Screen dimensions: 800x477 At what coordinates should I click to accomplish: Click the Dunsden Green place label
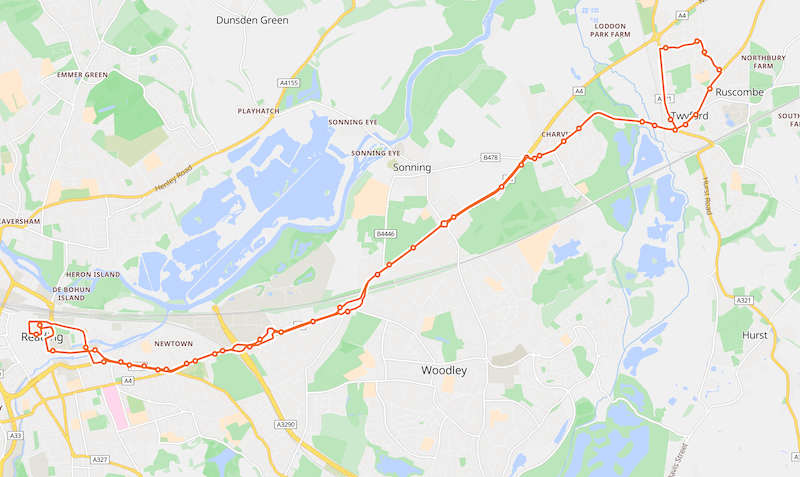252,20
